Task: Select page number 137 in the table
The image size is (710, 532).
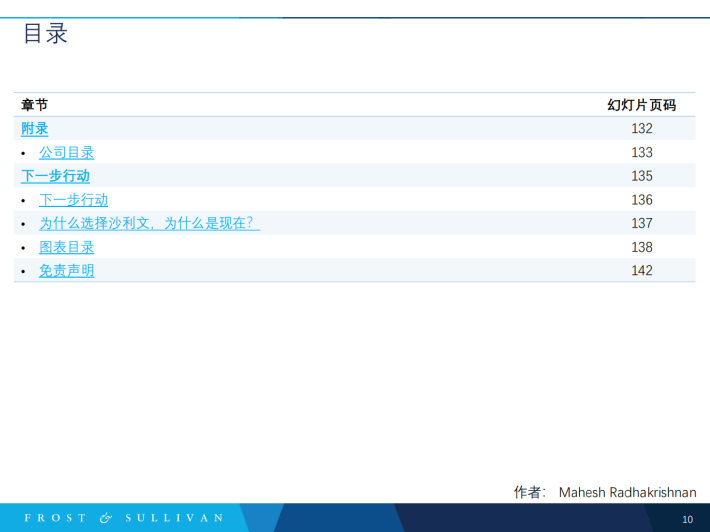Action: coord(641,223)
